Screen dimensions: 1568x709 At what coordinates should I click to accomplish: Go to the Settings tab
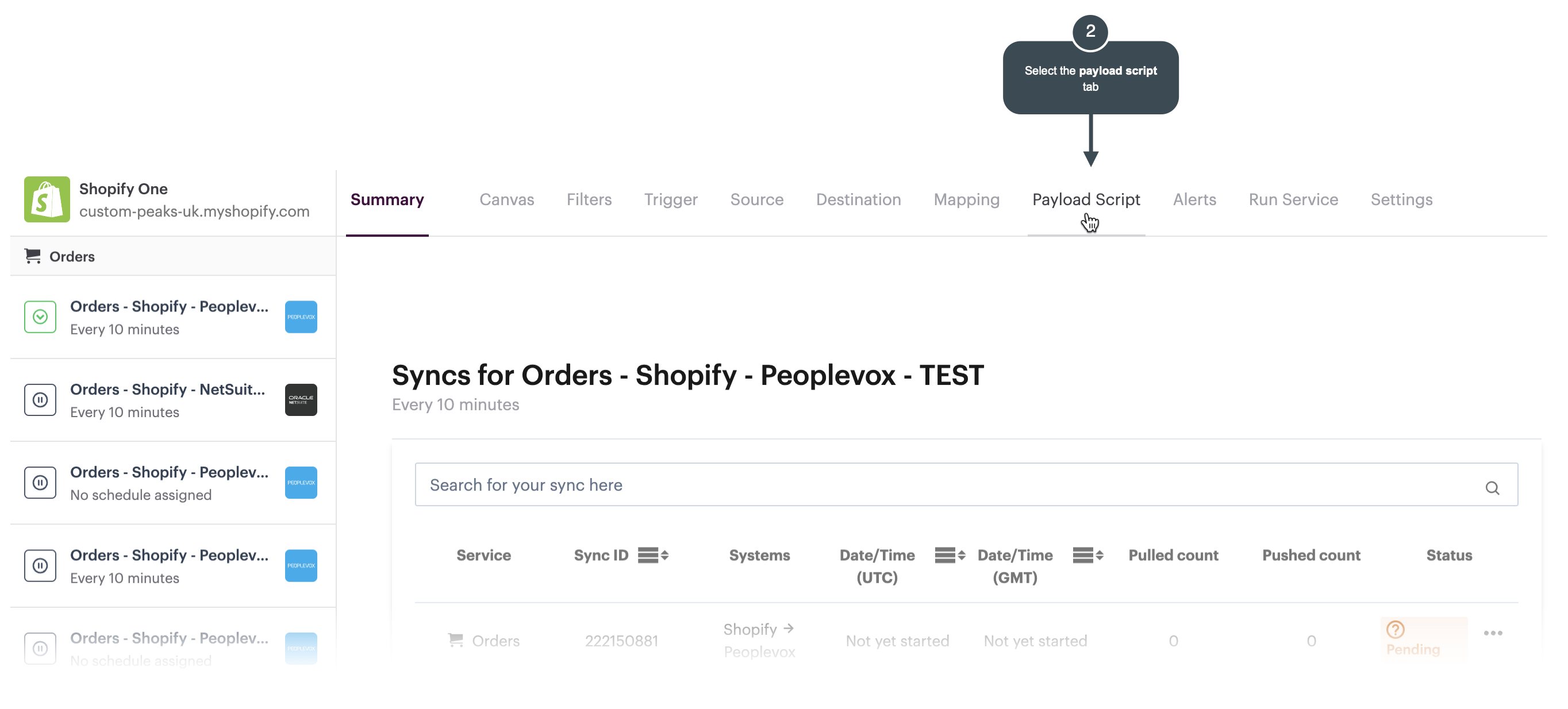click(x=1401, y=199)
